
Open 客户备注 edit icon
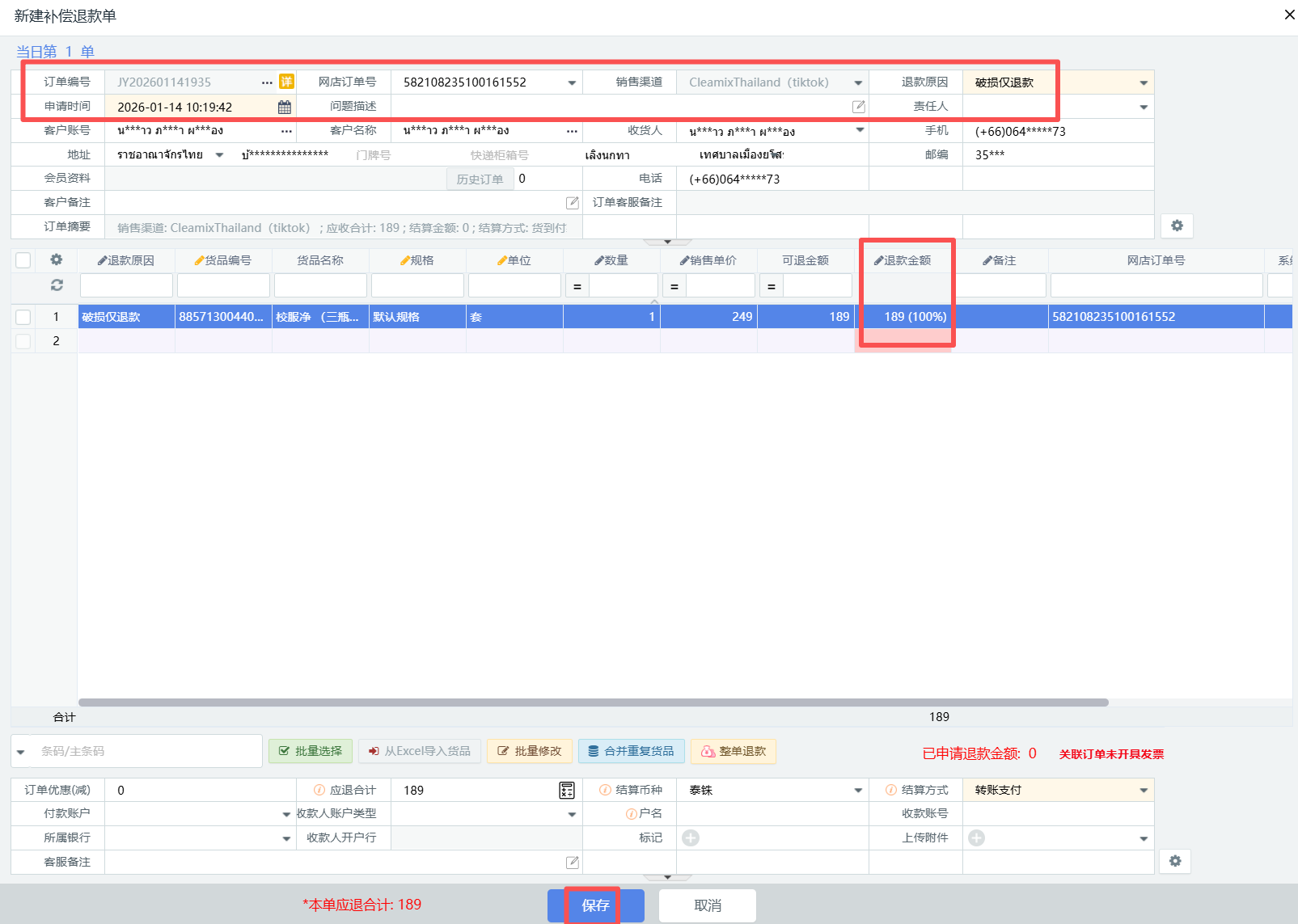click(573, 203)
